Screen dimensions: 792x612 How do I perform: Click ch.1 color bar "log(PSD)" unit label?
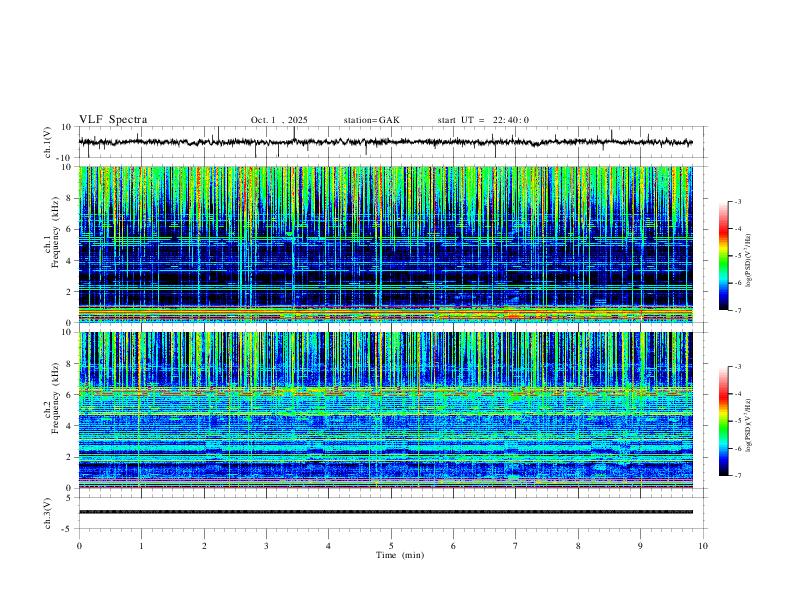point(749,261)
